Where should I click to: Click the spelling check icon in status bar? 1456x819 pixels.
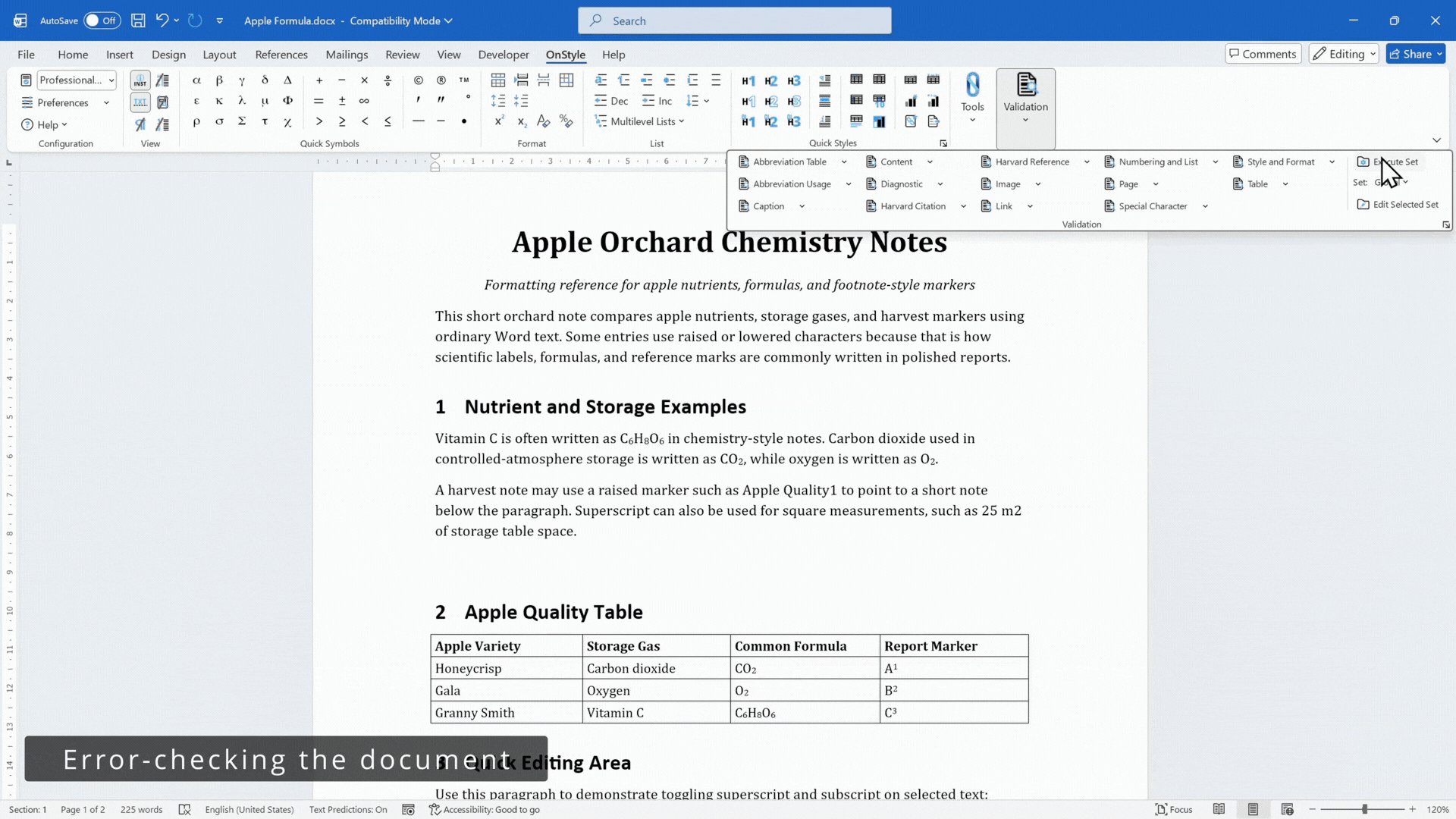point(184,809)
